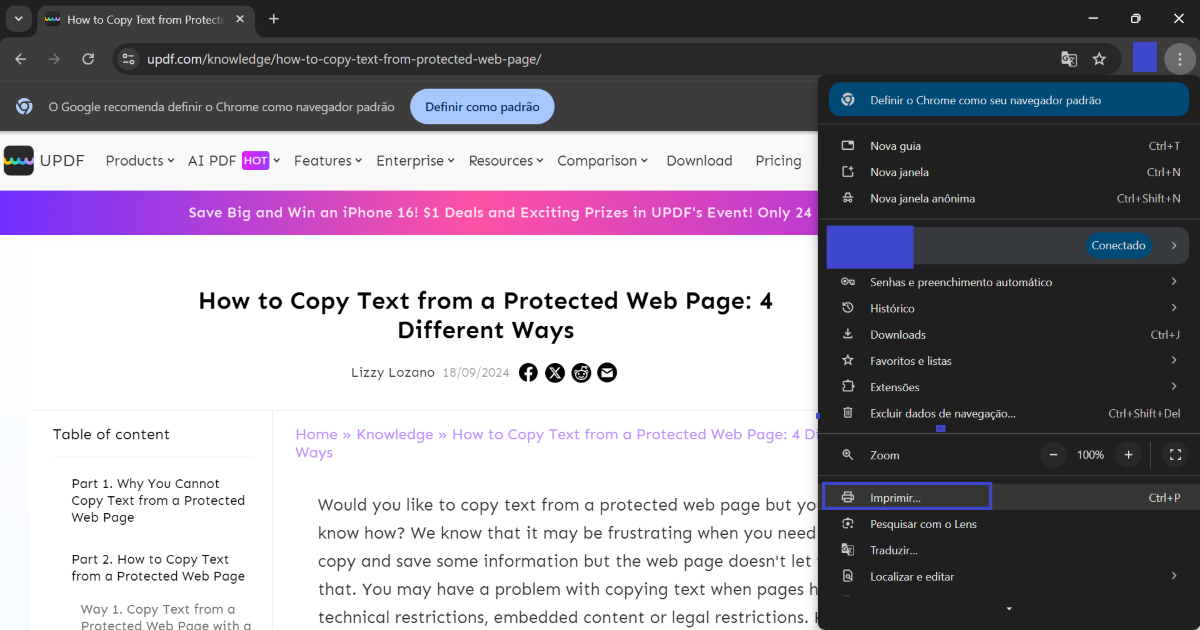Bookmark the page with the star icon
This screenshot has height=630, width=1200.
click(1100, 59)
